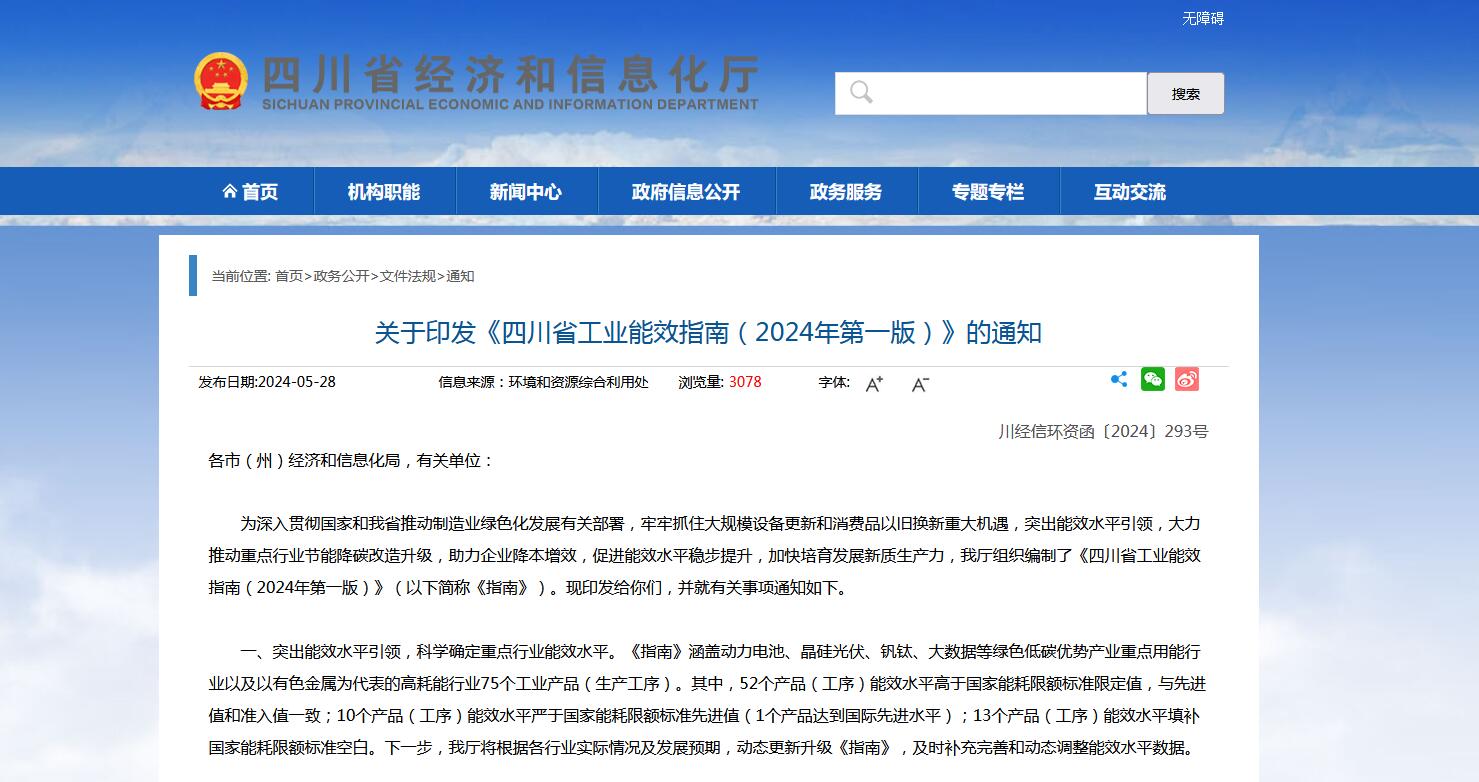Open the 新闻中心 menu
Image resolution: width=1479 pixels, height=782 pixels.
coord(526,192)
